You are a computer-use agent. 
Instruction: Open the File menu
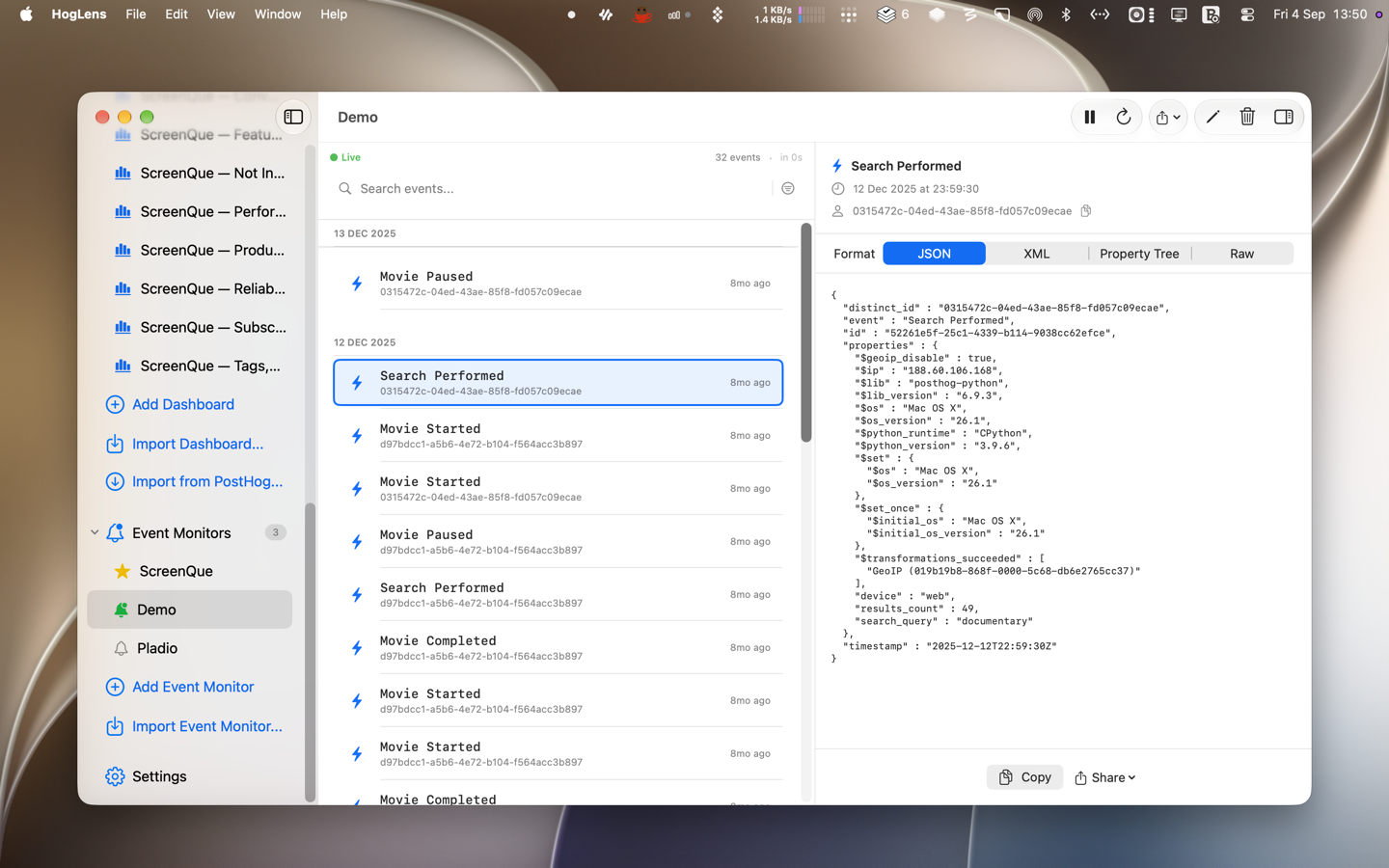[x=136, y=14]
